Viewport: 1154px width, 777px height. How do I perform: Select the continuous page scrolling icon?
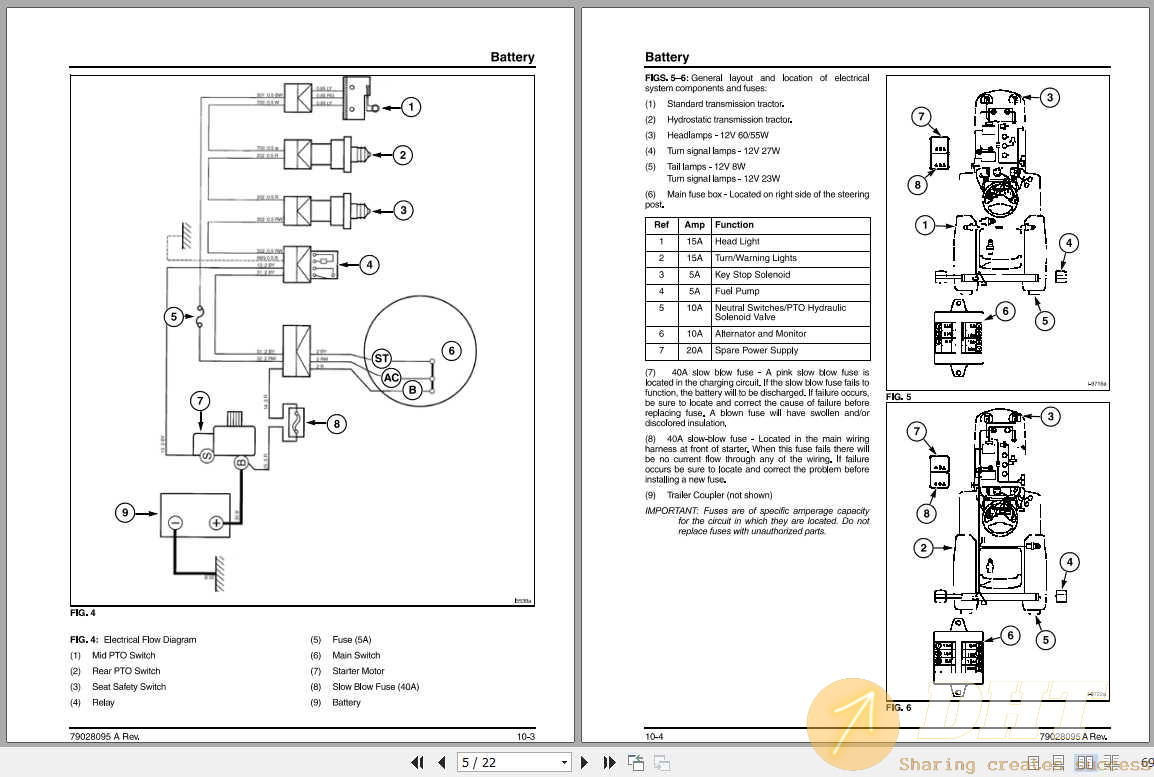click(x=1058, y=762)
